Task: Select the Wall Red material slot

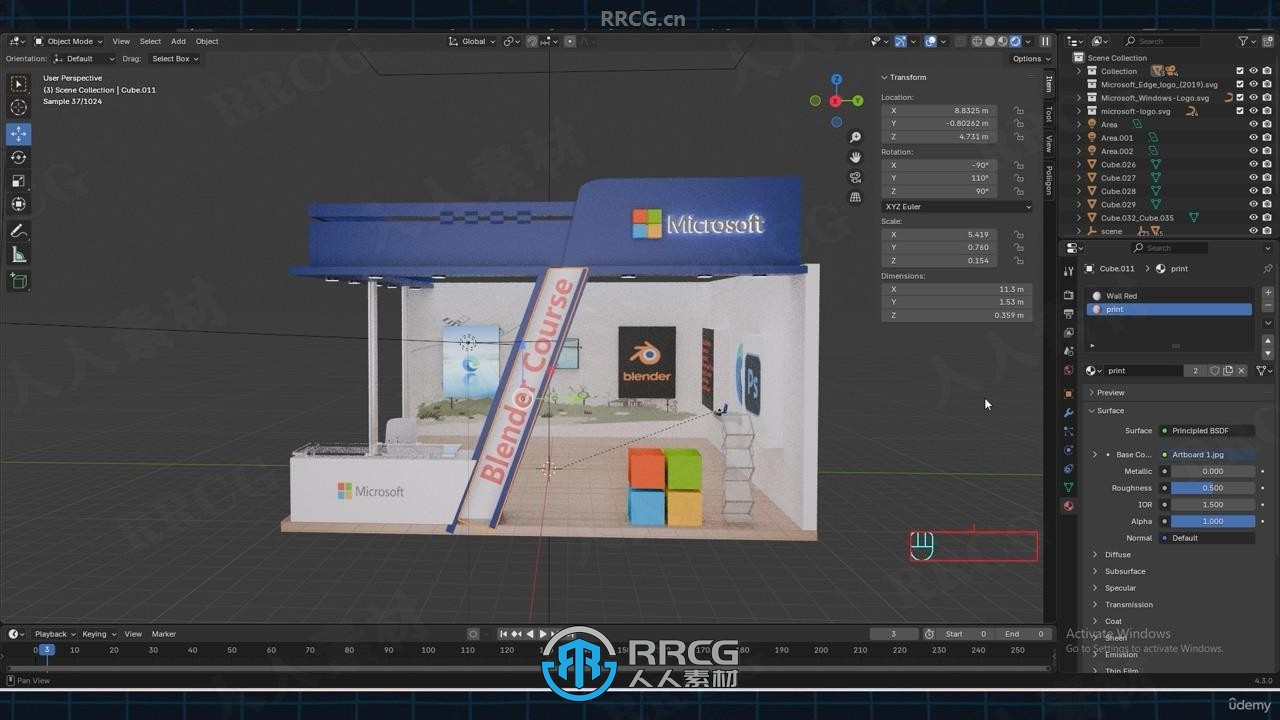Action: click(x=1169, y=296)
